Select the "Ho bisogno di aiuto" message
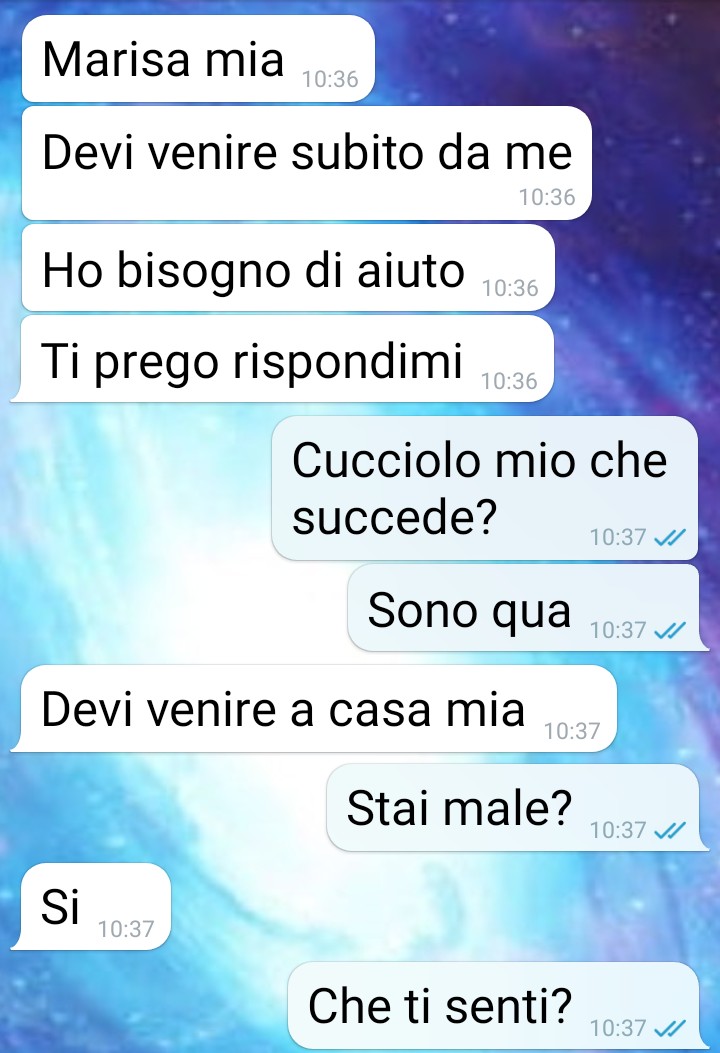The height and width of the screenshot is (1053, 720). click(x=288, y=268)
